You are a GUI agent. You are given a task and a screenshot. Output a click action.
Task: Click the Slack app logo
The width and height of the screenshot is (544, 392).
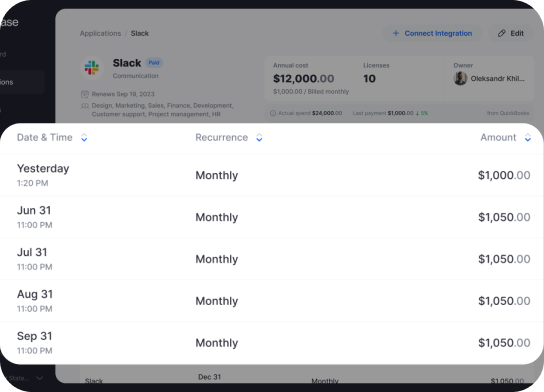[x=92, y=68]
